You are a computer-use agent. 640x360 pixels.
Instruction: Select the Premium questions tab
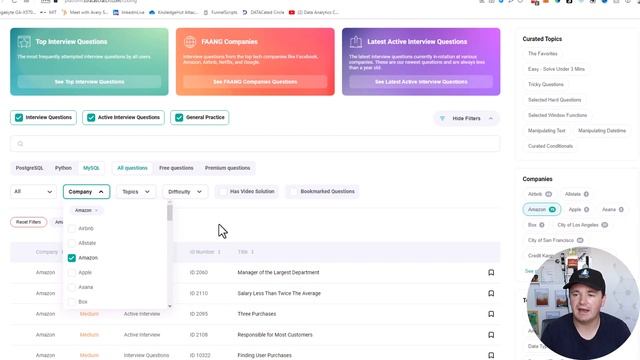click(227, 168)
